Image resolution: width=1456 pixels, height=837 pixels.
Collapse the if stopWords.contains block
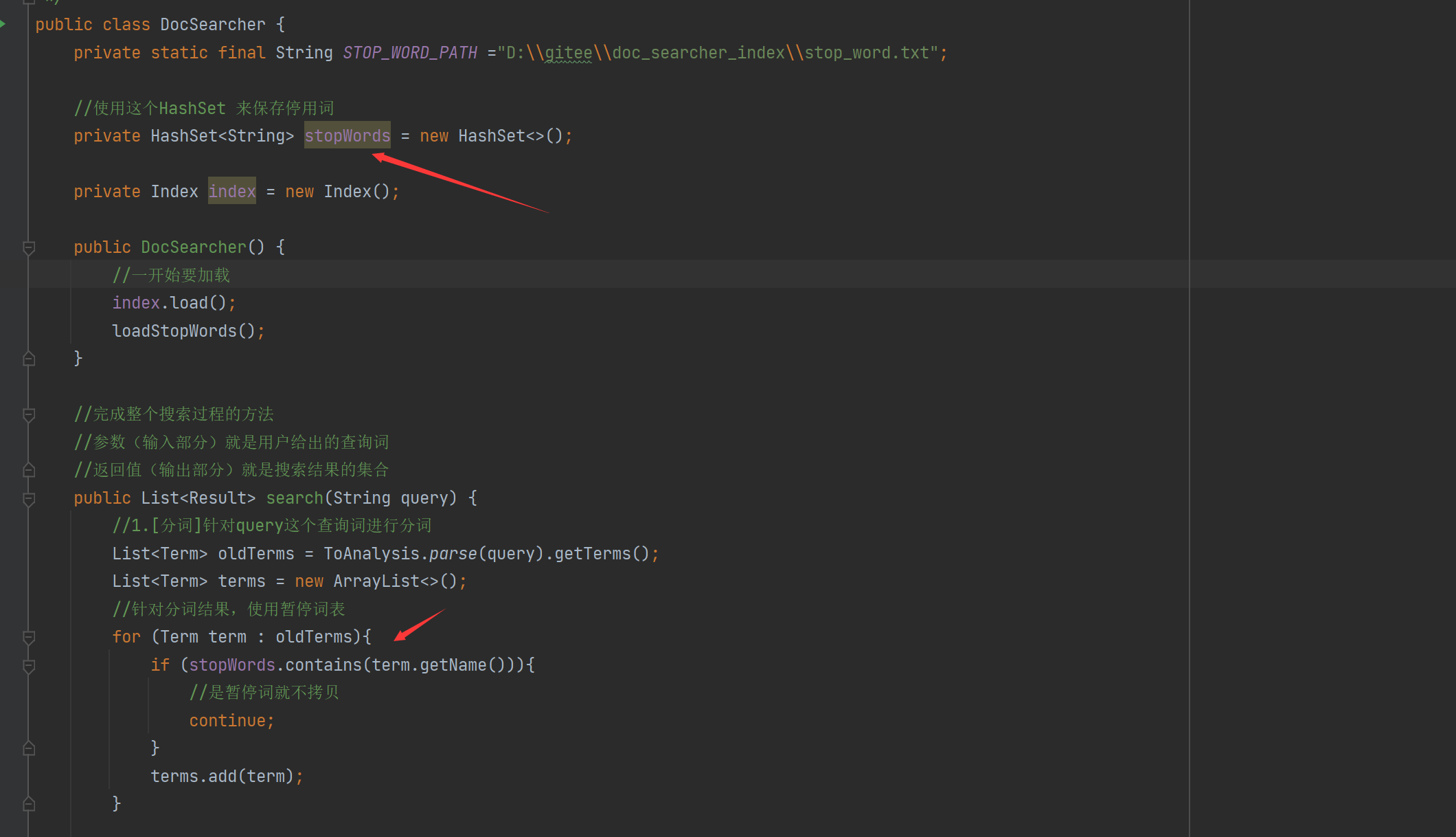coord(29,665)
